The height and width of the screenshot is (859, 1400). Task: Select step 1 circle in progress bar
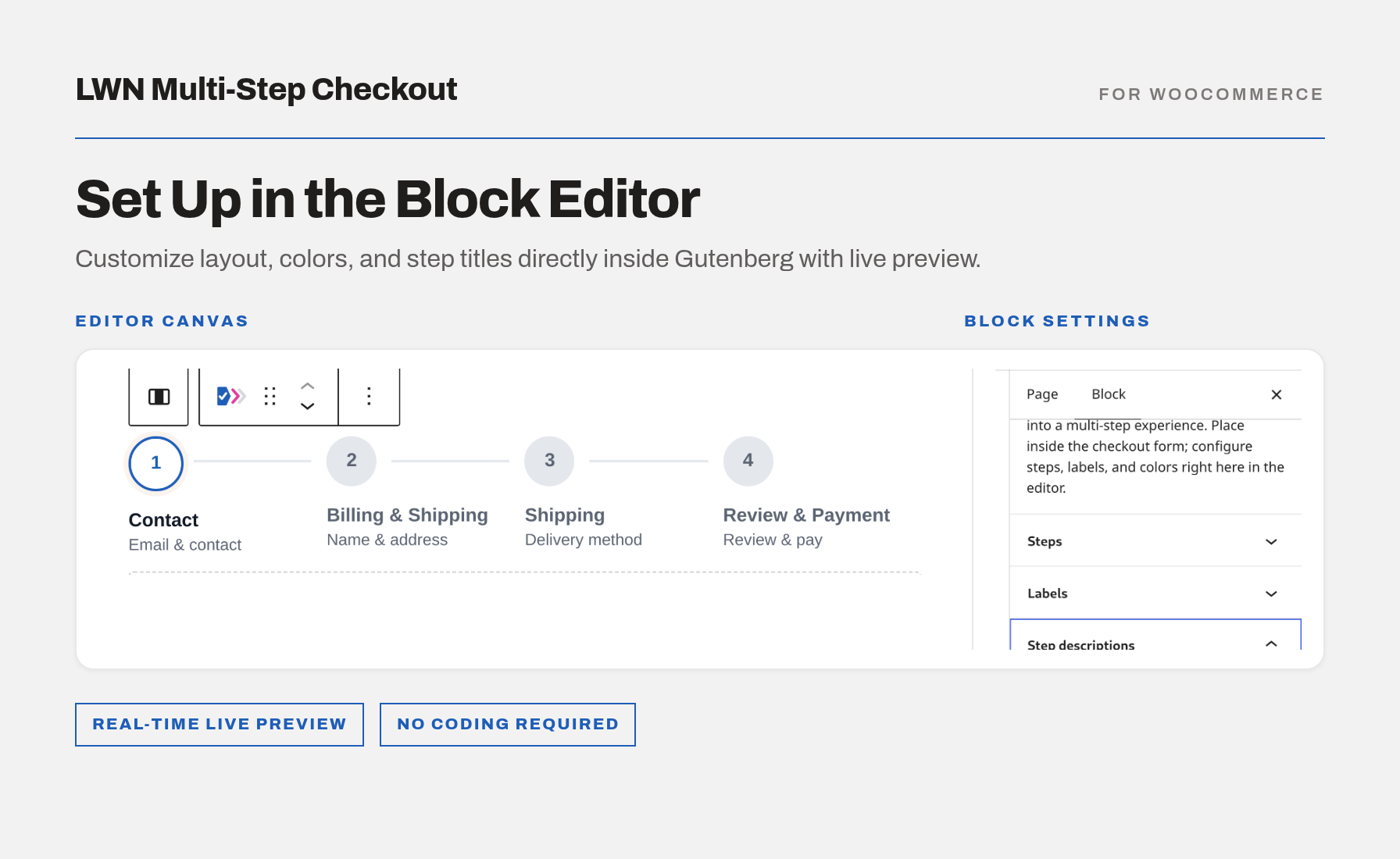pos(156,463)
